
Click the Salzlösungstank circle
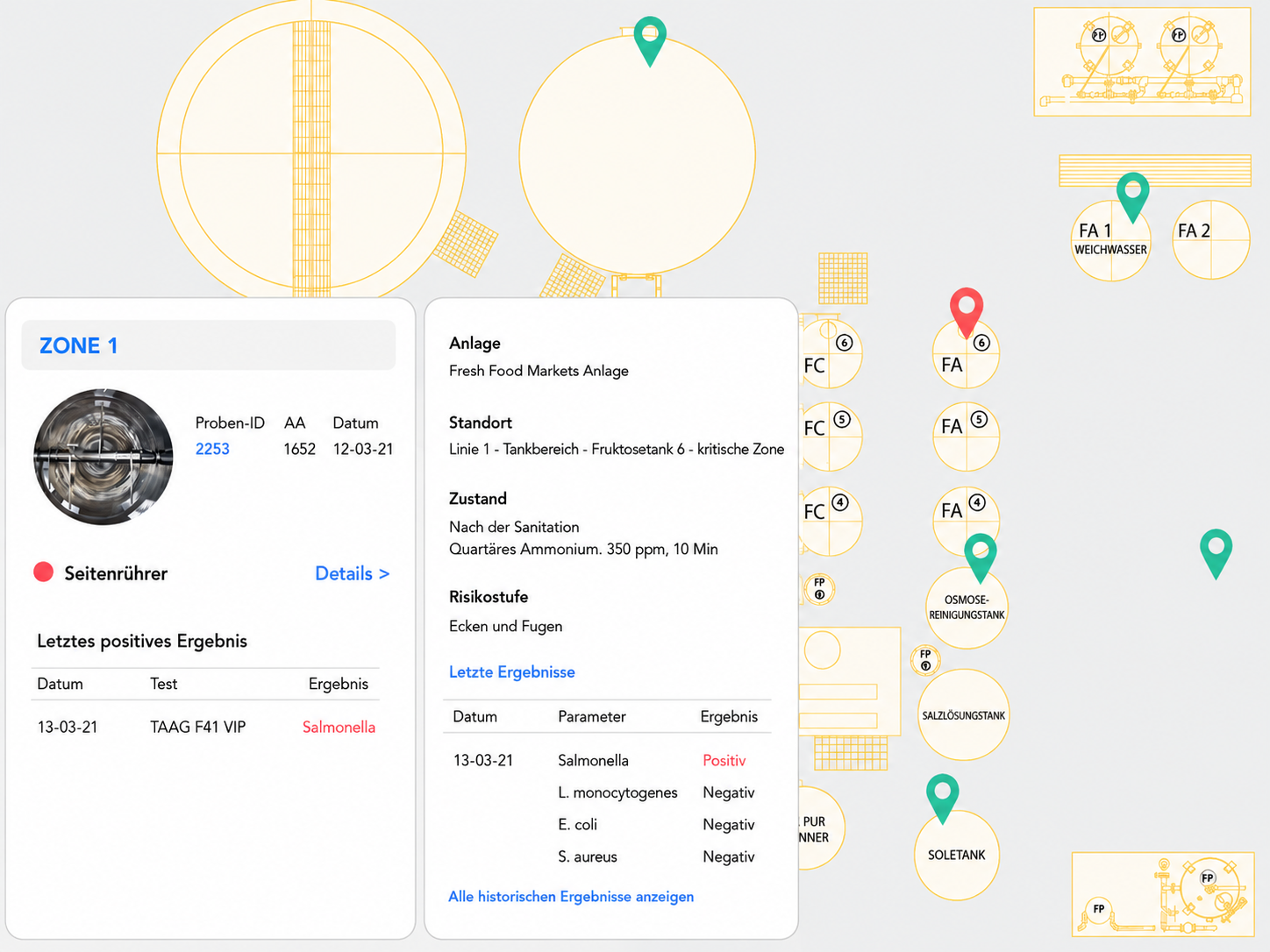click(x=964, y=714)
